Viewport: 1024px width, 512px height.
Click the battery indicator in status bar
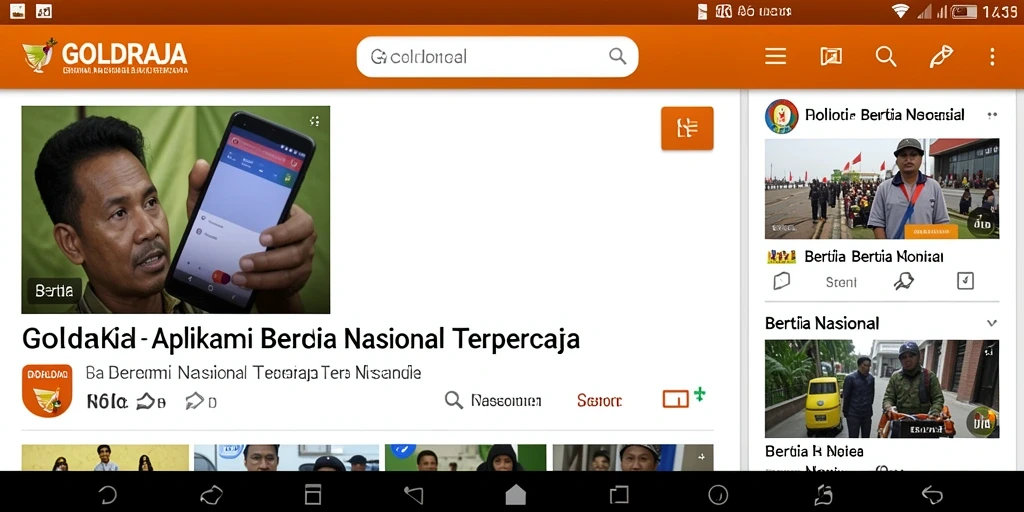click(963, 12)
